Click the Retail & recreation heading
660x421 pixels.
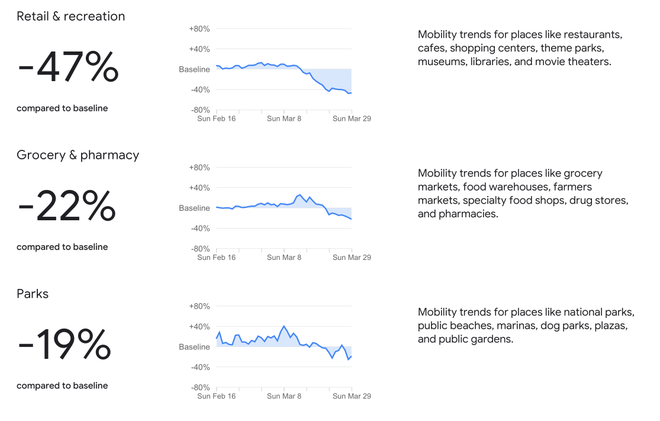[69, 17]
